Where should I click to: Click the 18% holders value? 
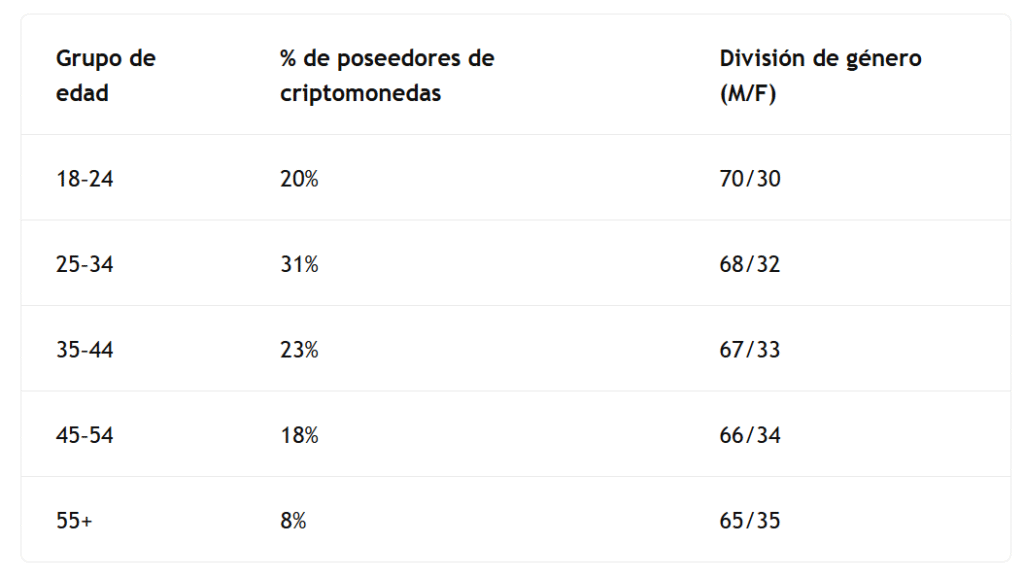click(299, 436)
